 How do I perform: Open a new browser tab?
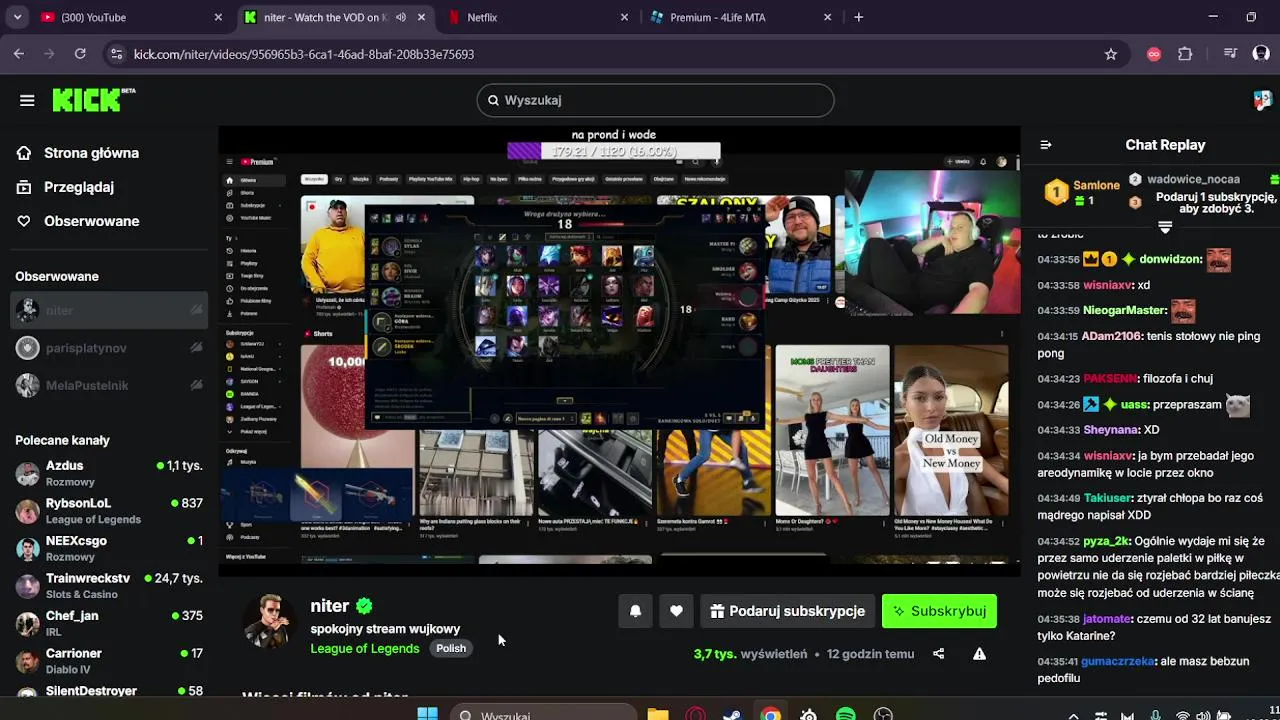click(x=858, y=17)
